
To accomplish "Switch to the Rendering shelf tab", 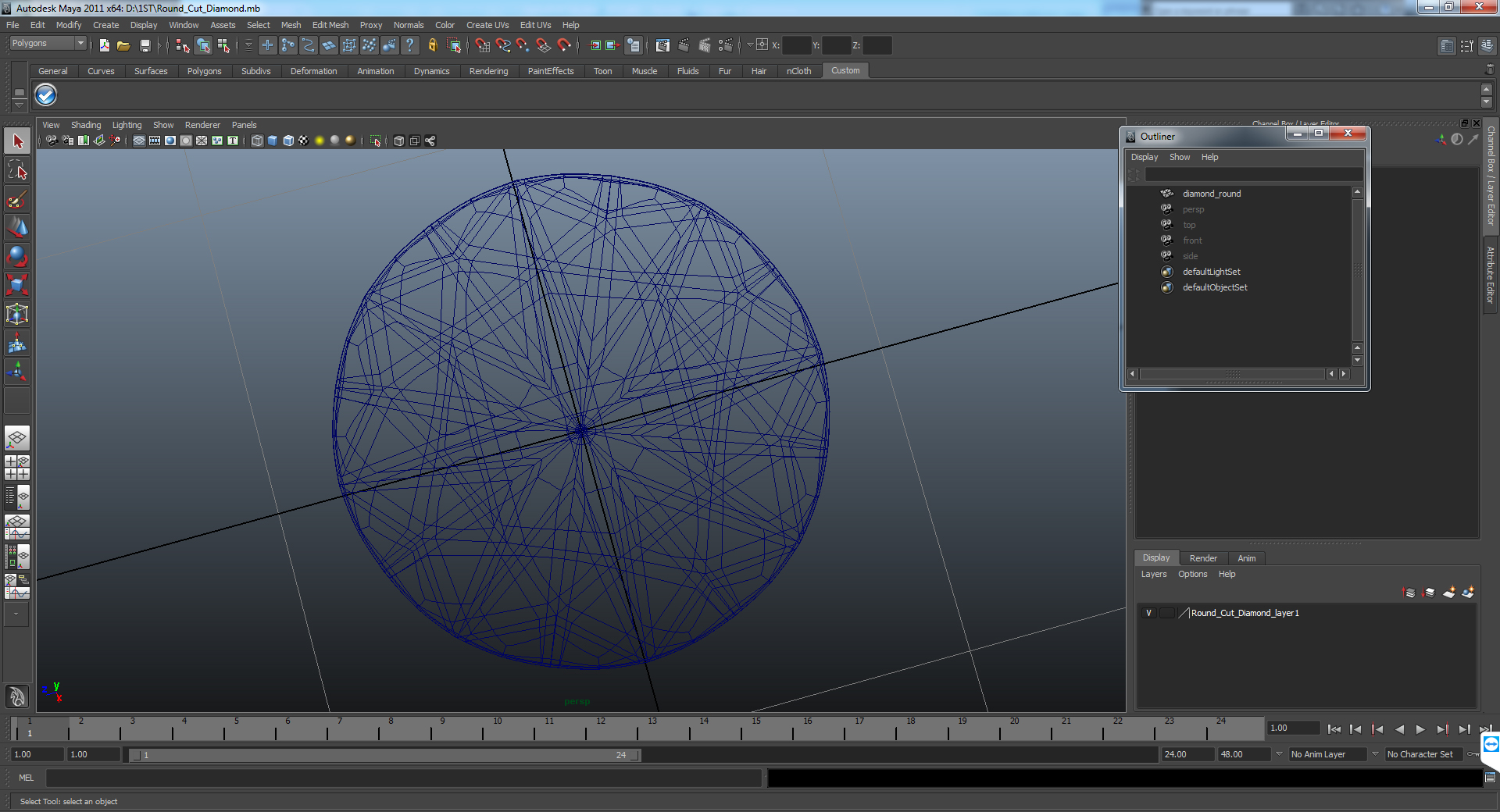I will click(x=488, y=71).
